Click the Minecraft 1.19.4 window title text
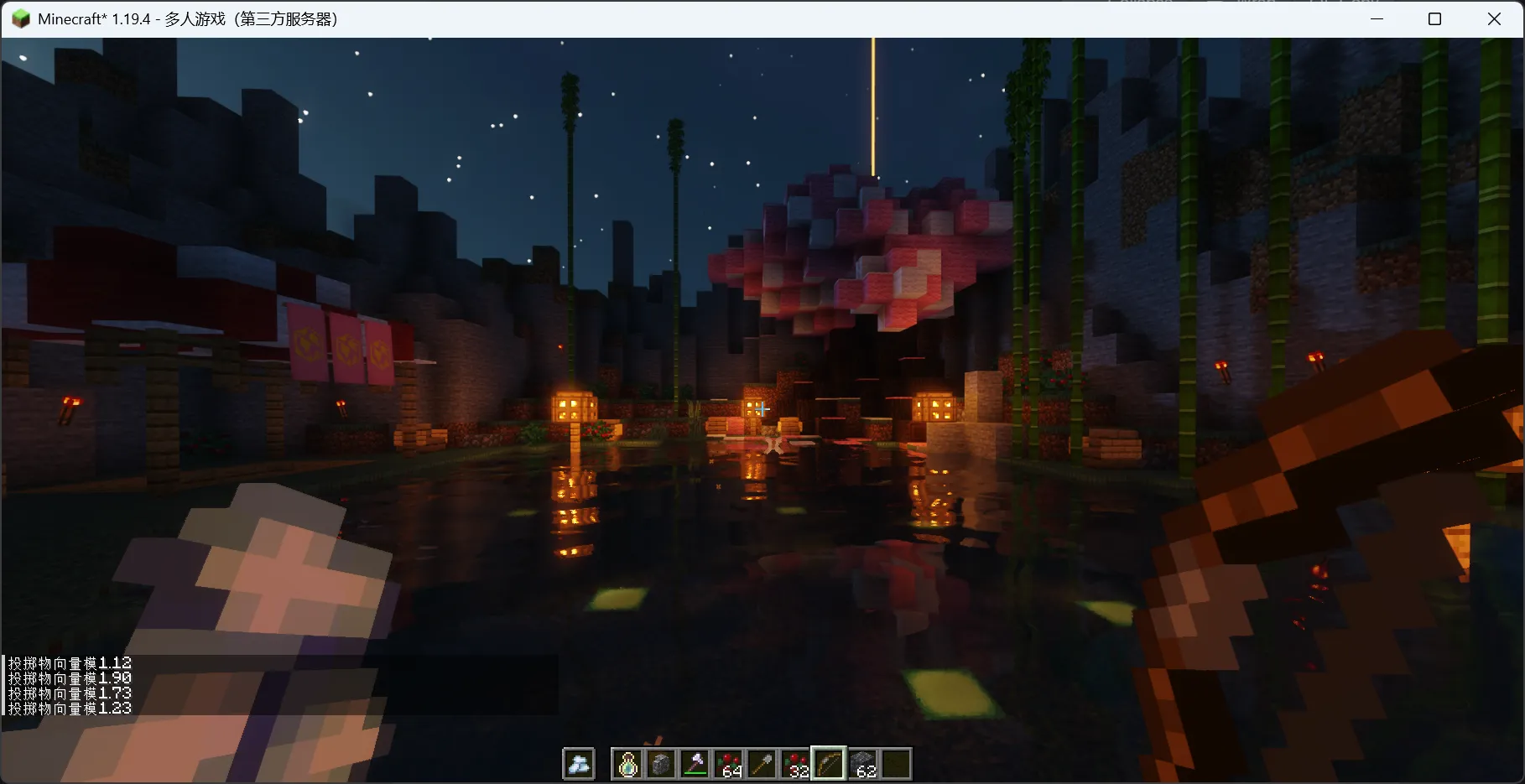 188,18
